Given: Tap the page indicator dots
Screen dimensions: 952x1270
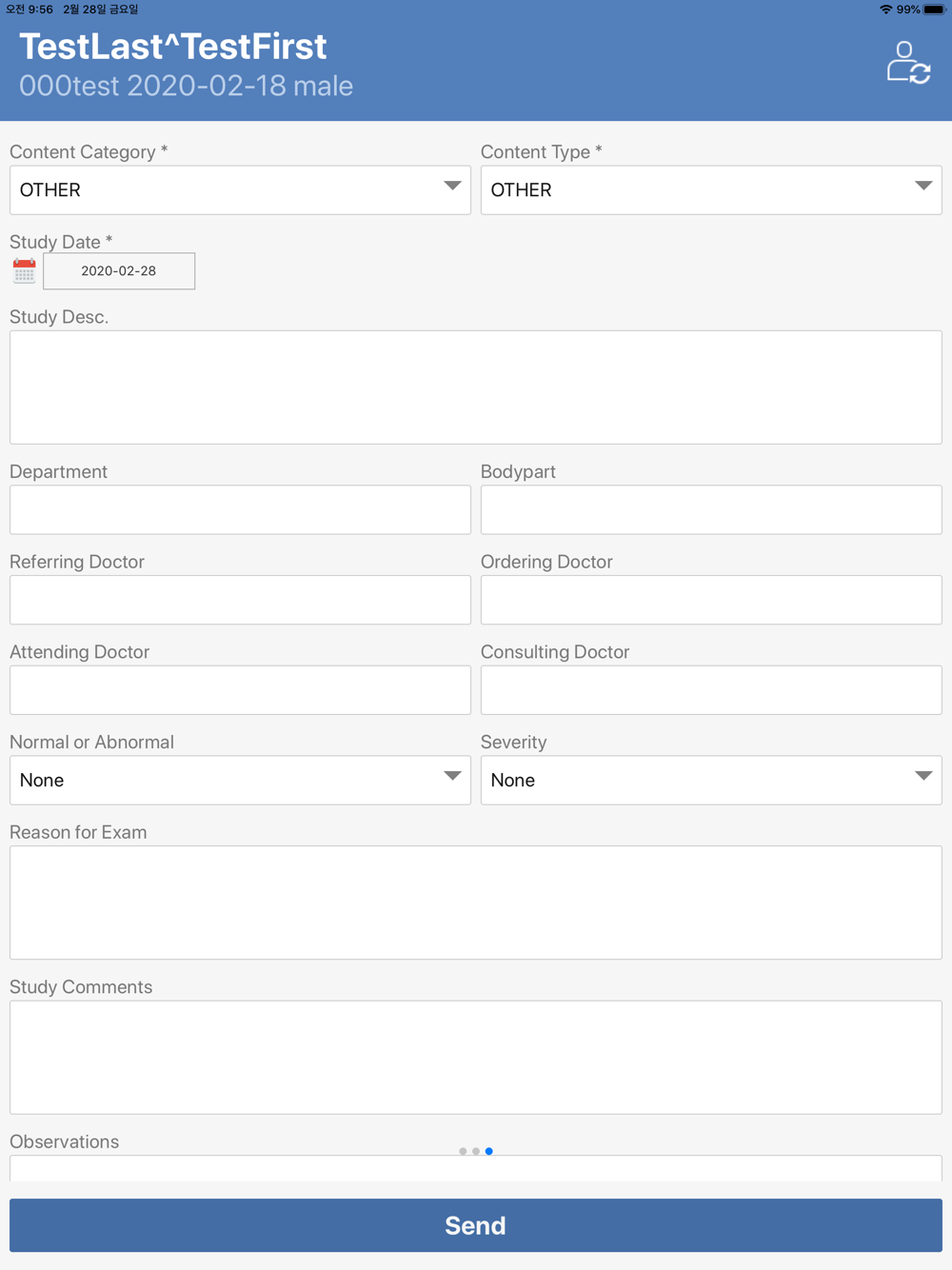Looking at the screenshot, I should point(476,1151).
